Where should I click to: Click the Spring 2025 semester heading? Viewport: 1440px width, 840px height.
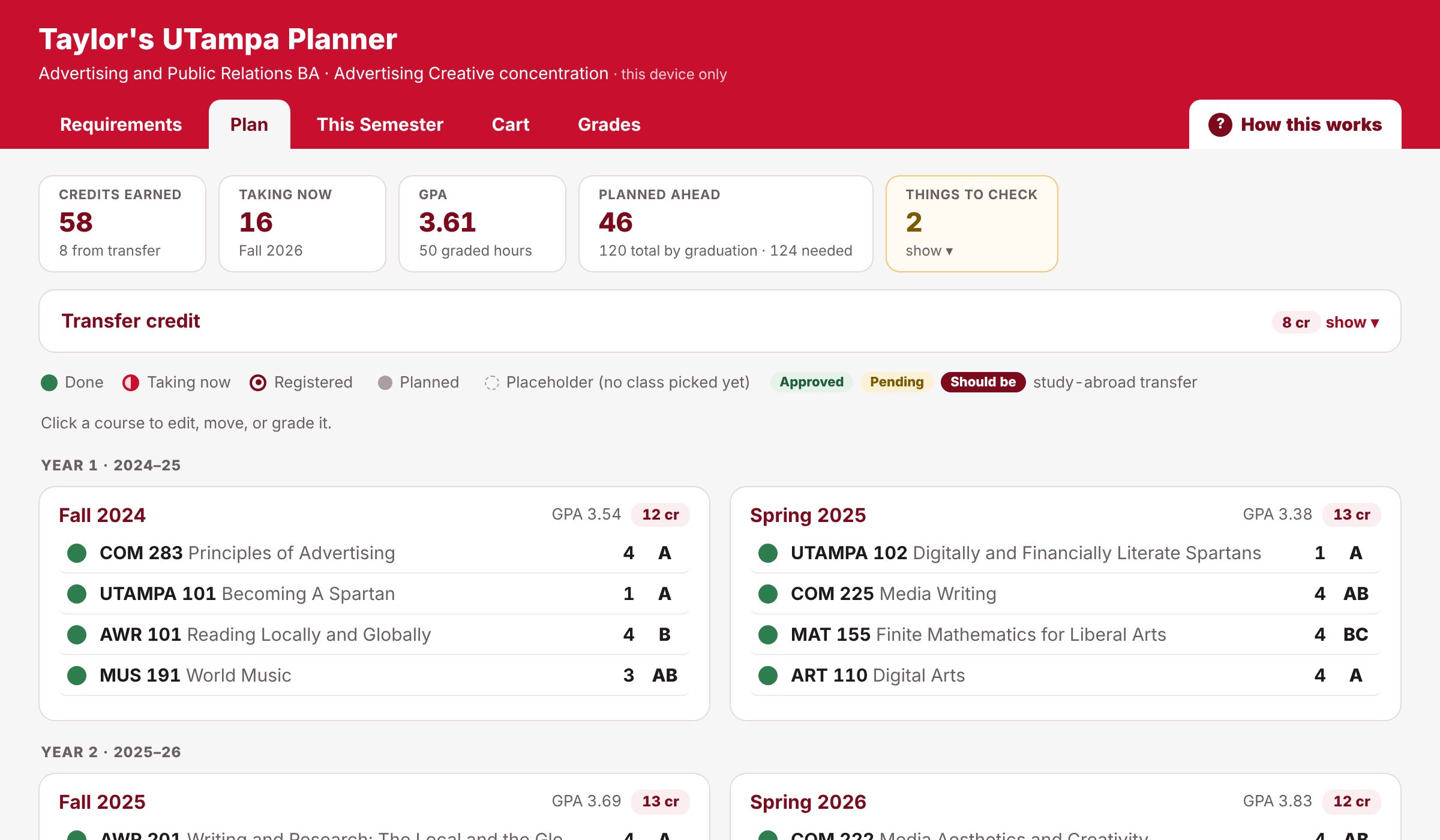[x=808, y=515]
